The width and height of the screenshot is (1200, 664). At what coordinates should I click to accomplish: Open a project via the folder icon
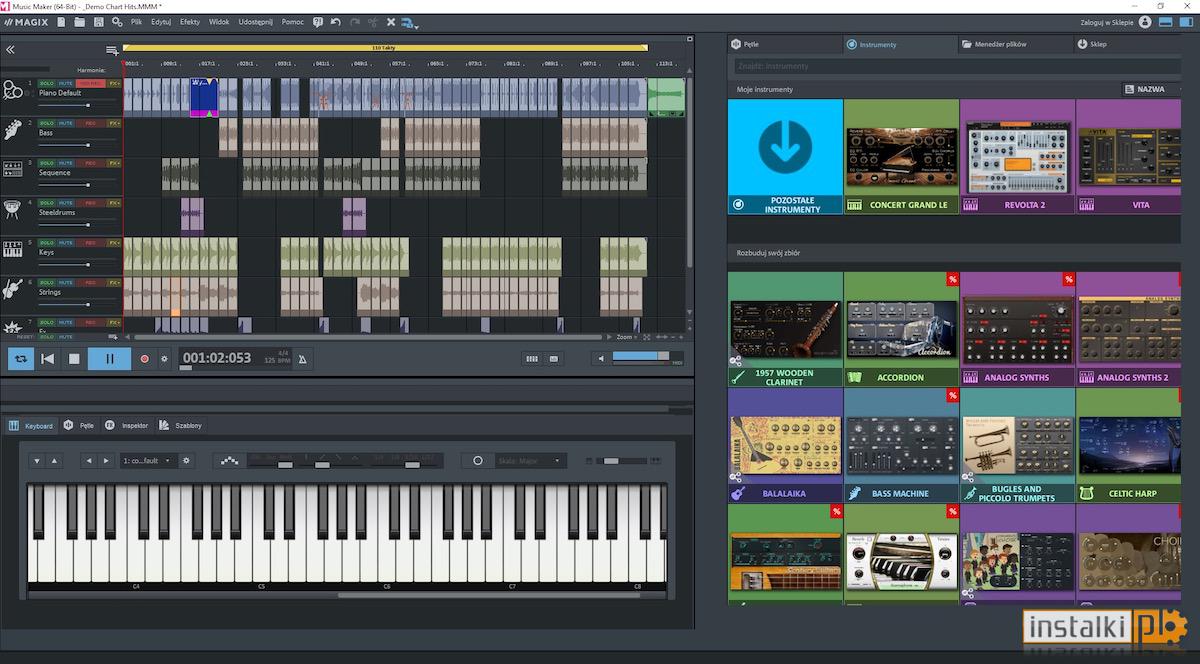point(79,22)
